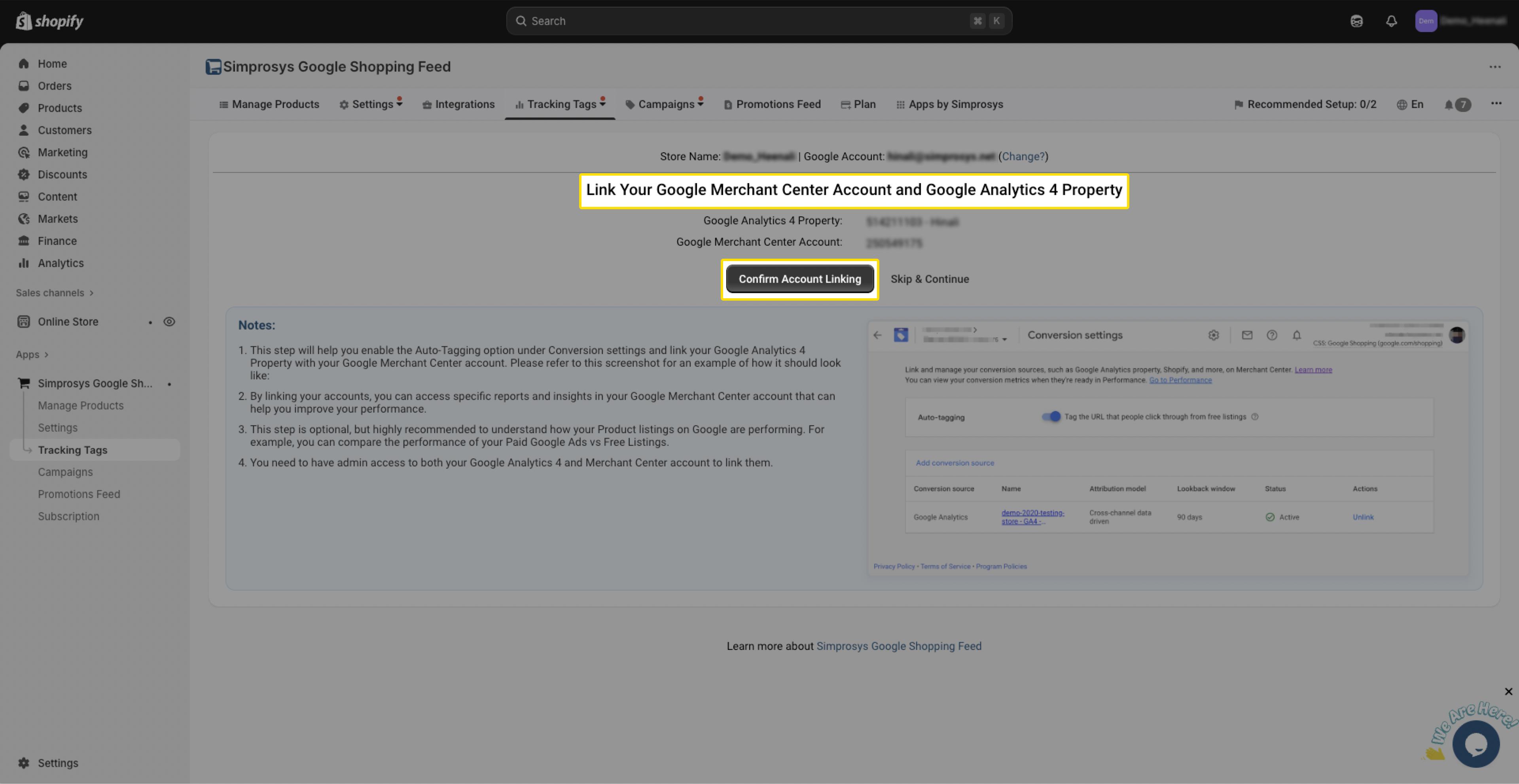Click the Sidekick assistant icon in top bar
Screen dimensions: 1519x784
1356,21
